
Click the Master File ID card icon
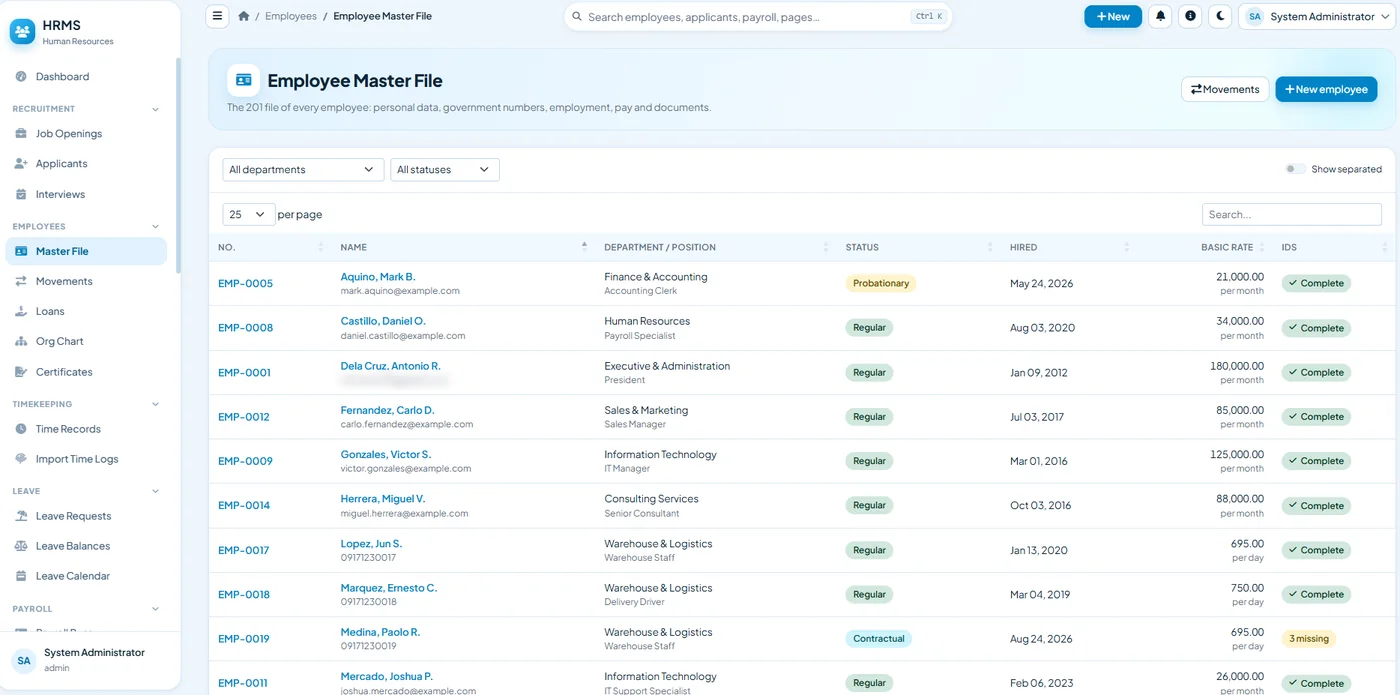(21, 251)
